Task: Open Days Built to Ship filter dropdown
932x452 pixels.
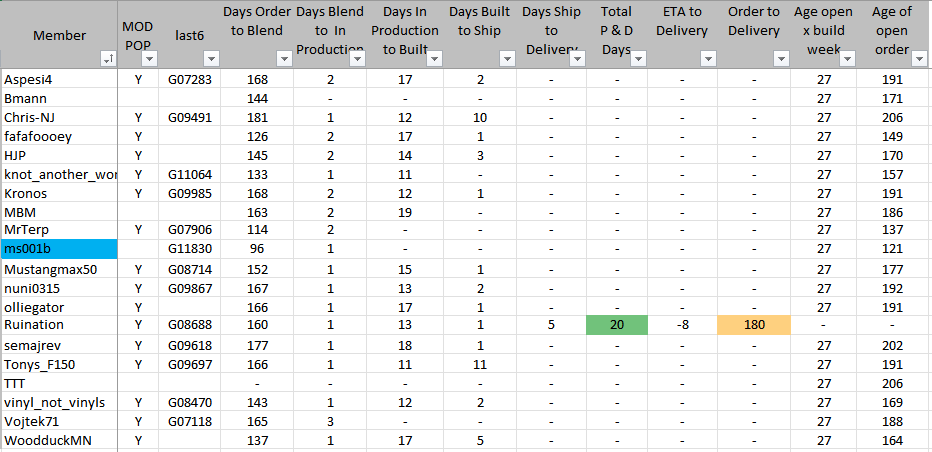Action: (506, 60)
